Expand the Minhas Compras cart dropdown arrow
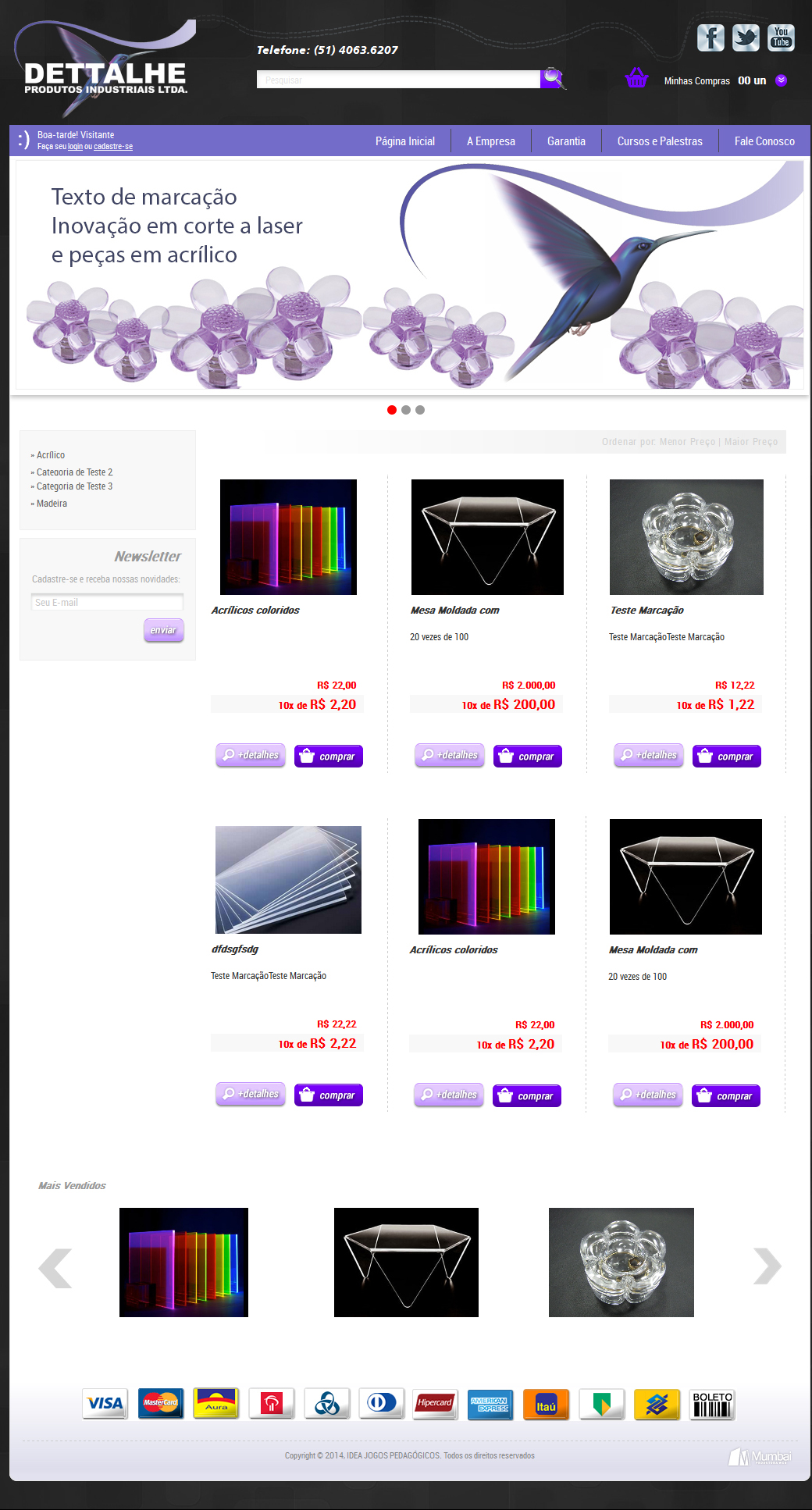Image resolution: width=812 pixels, height=1510 pixels. click(781, 80)
